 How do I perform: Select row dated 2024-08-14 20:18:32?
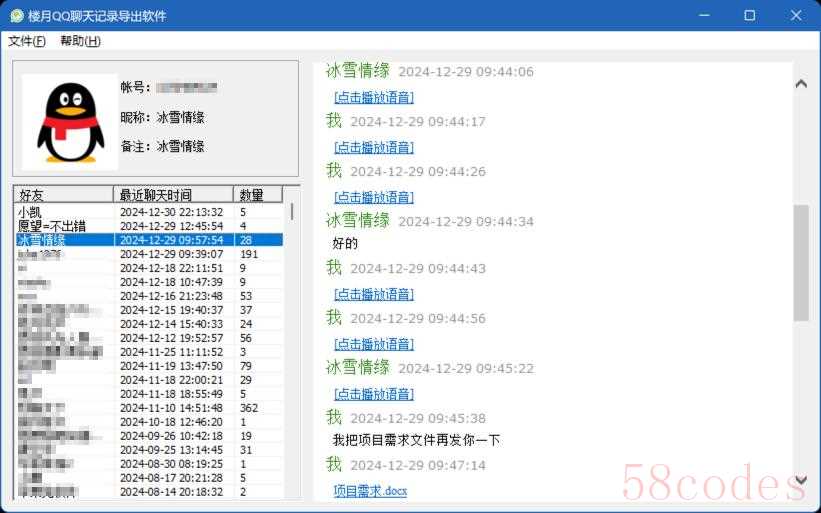pos(150,492)
